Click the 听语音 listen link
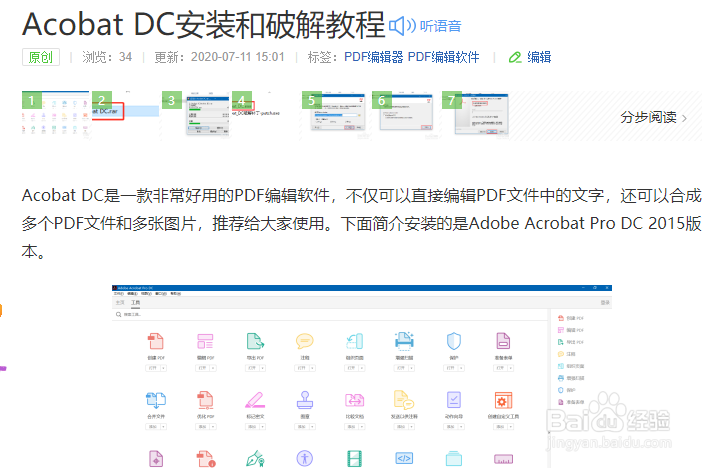This screenshot has width=712, height=468. click(x=440, y=26)
